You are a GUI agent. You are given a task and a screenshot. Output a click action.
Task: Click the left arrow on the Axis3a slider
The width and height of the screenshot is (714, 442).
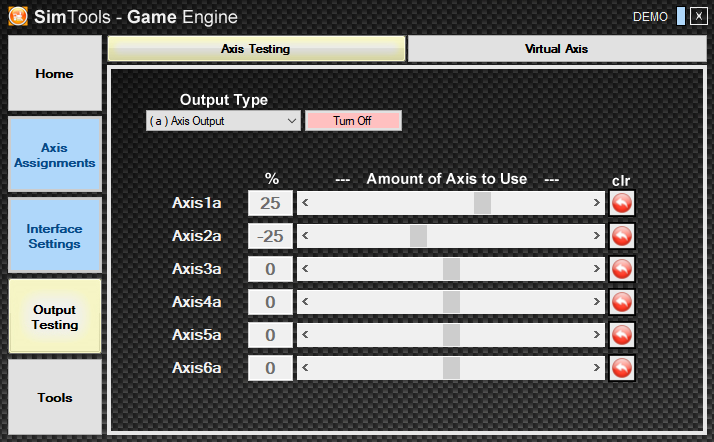point(305,269)
